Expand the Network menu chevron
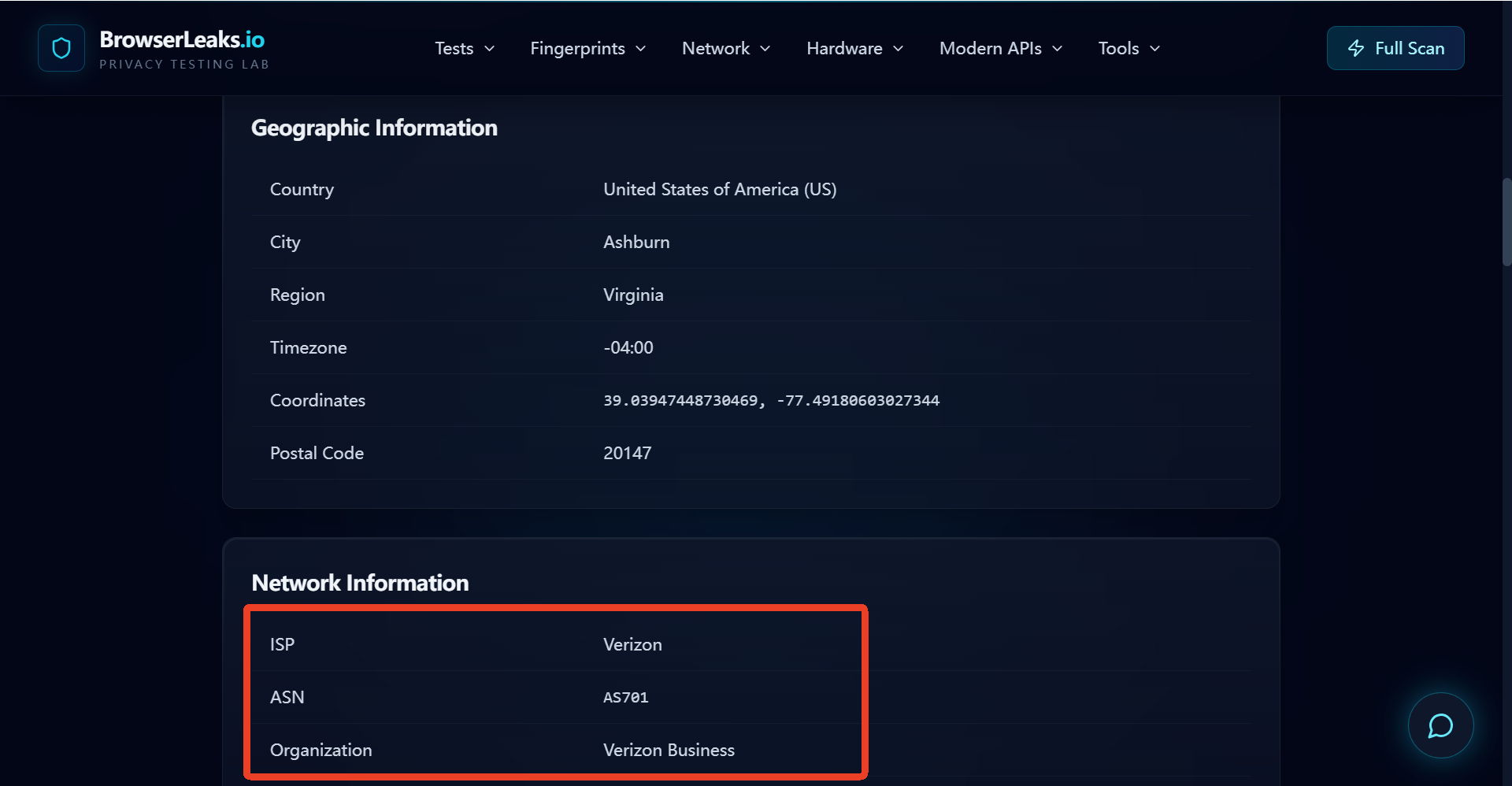This screenshot has height=786, width=1512. pyautogui.click(x=765, y=49)
